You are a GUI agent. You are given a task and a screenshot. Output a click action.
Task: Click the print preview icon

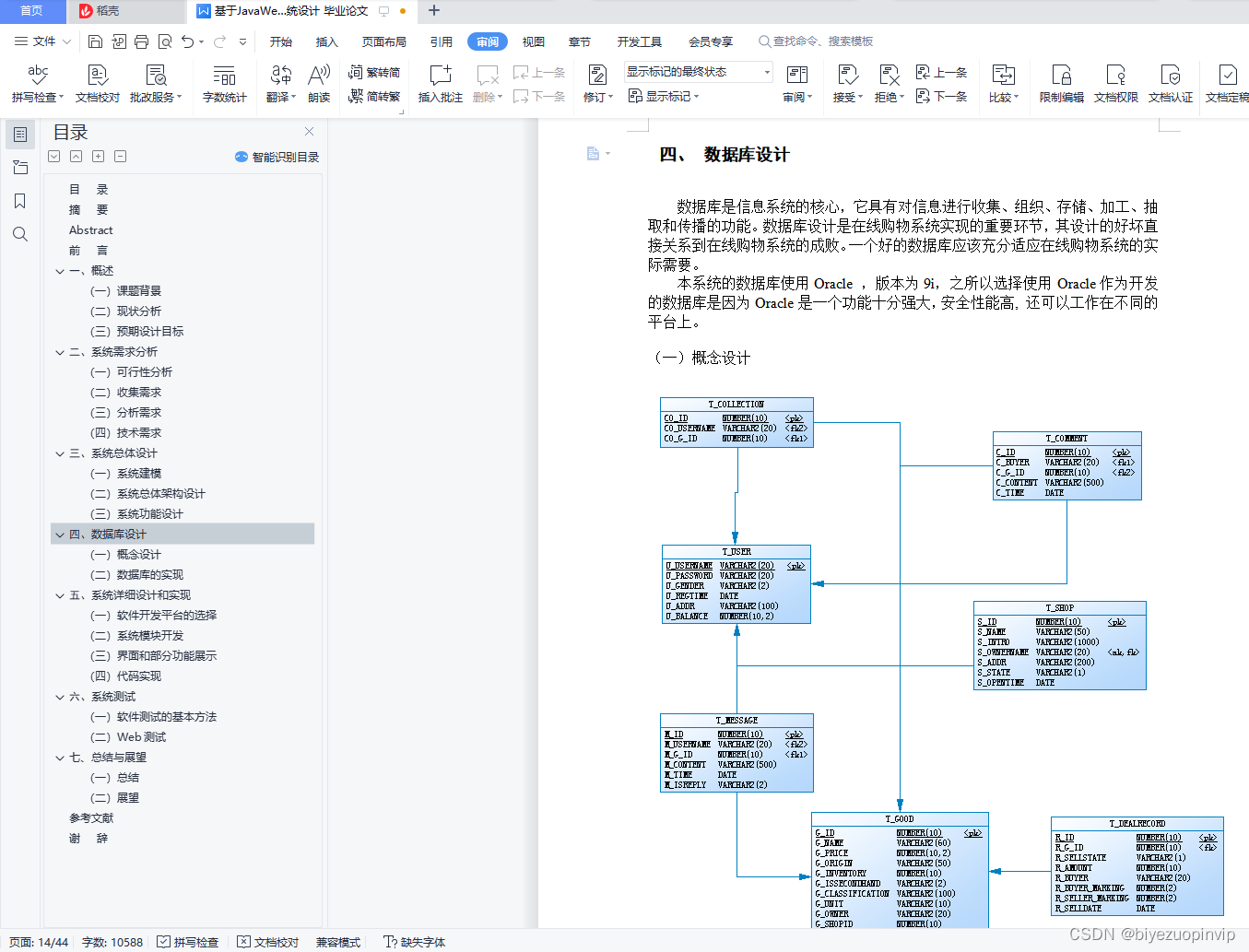pos(165,41)
